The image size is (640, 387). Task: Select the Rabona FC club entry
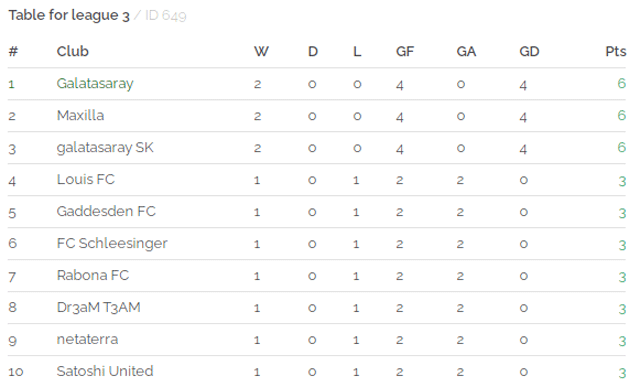pyautogui.click(x=93, y=275)
